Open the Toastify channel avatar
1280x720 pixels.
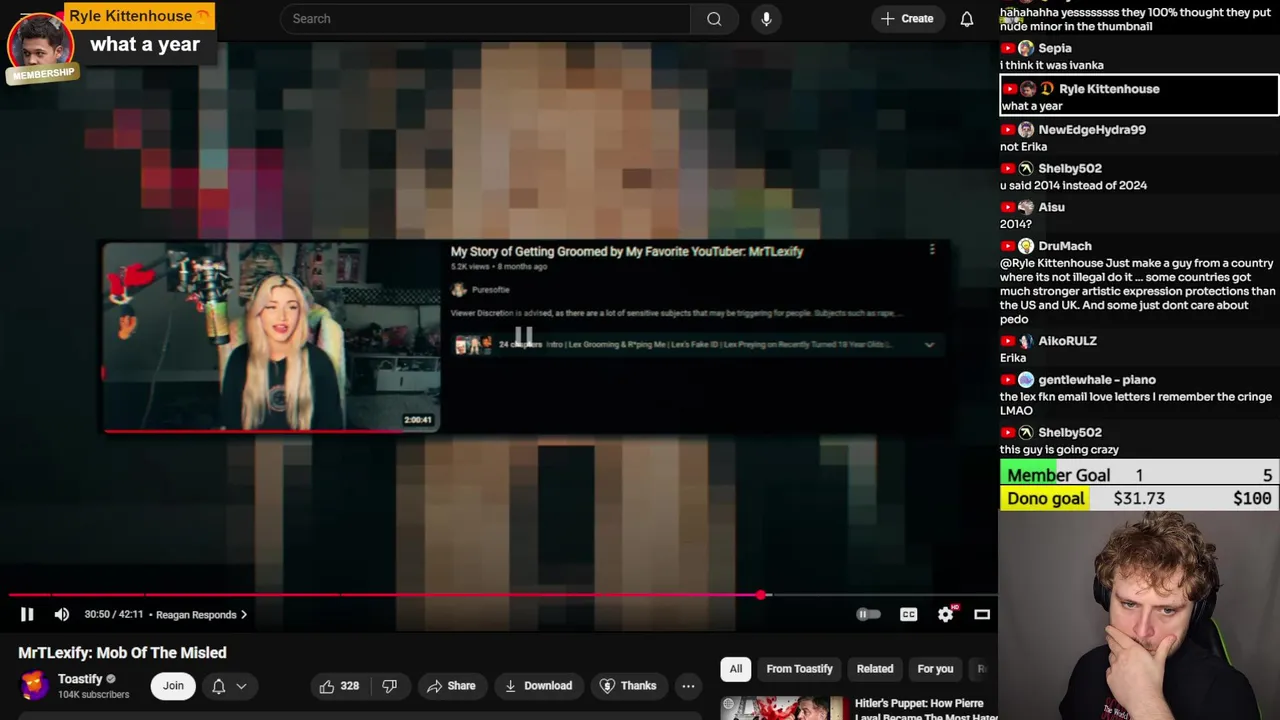[34, 685]
